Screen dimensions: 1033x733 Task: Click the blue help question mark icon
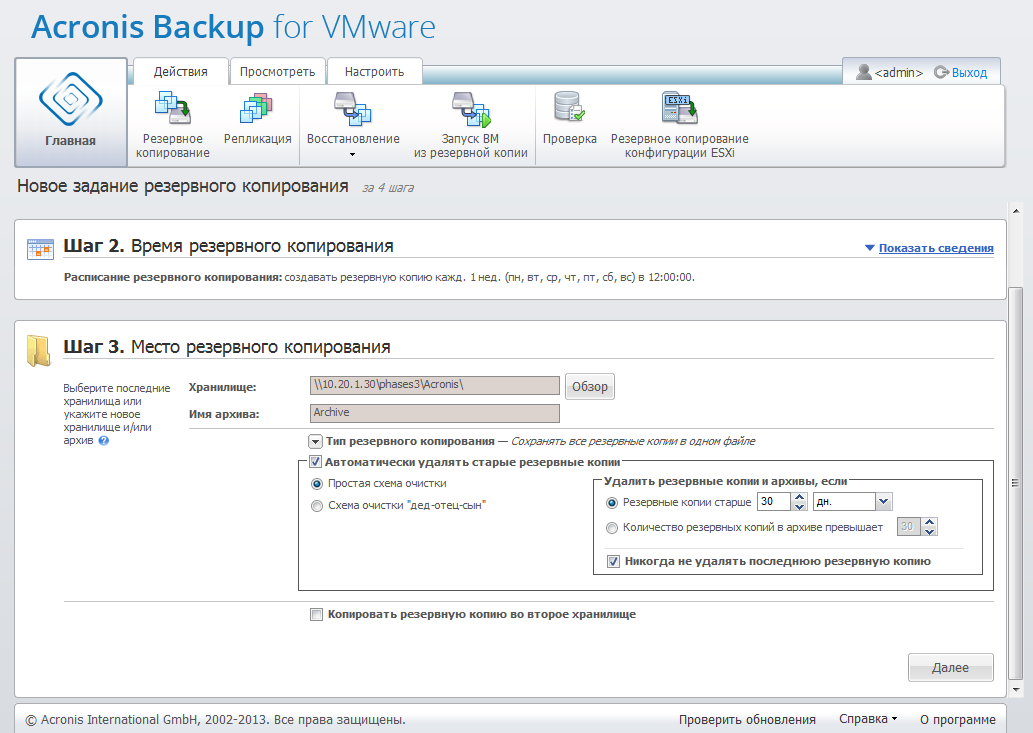(x=103, y=441)
